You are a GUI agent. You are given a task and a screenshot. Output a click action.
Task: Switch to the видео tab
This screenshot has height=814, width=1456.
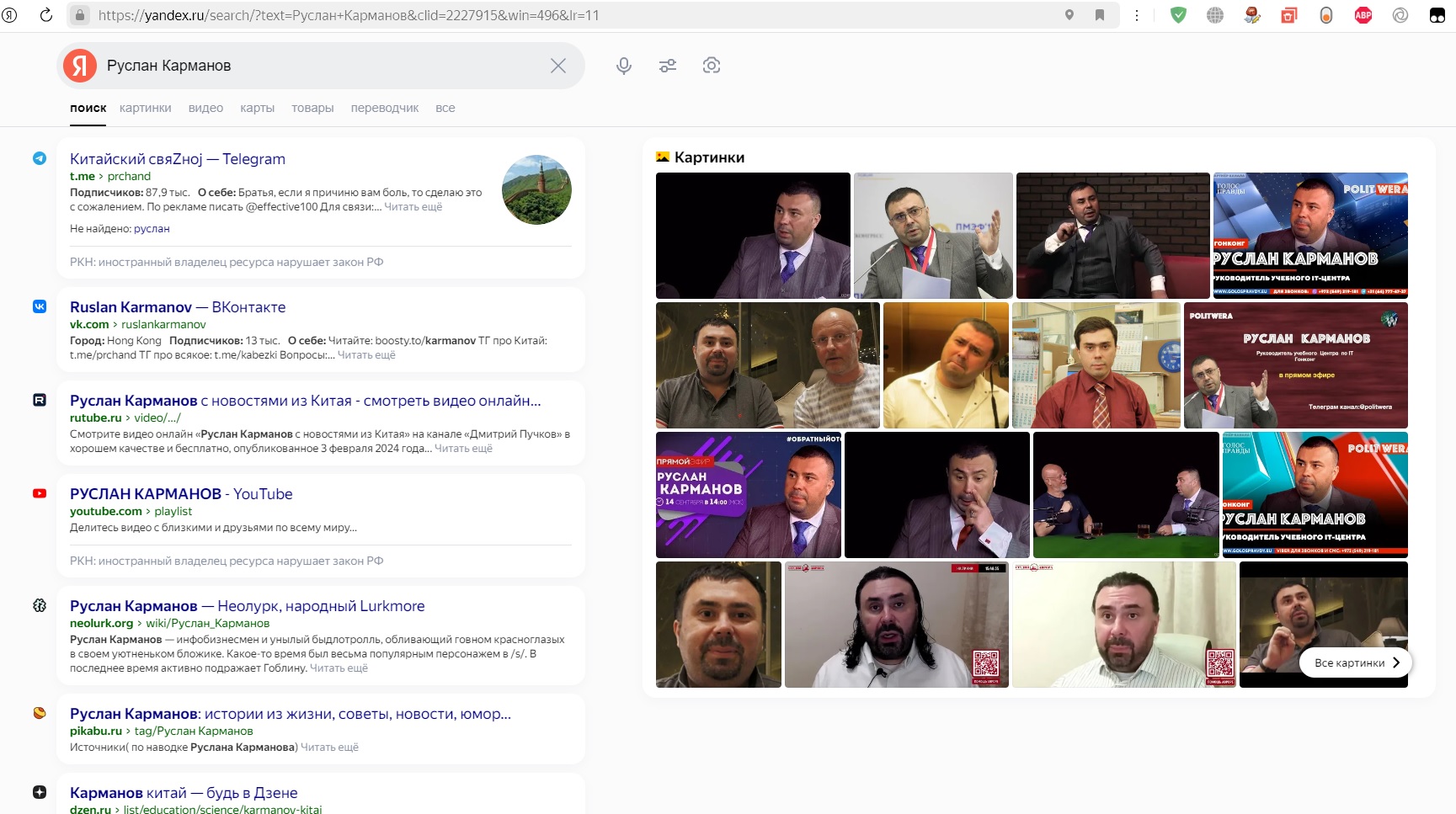tap(205, 108)
